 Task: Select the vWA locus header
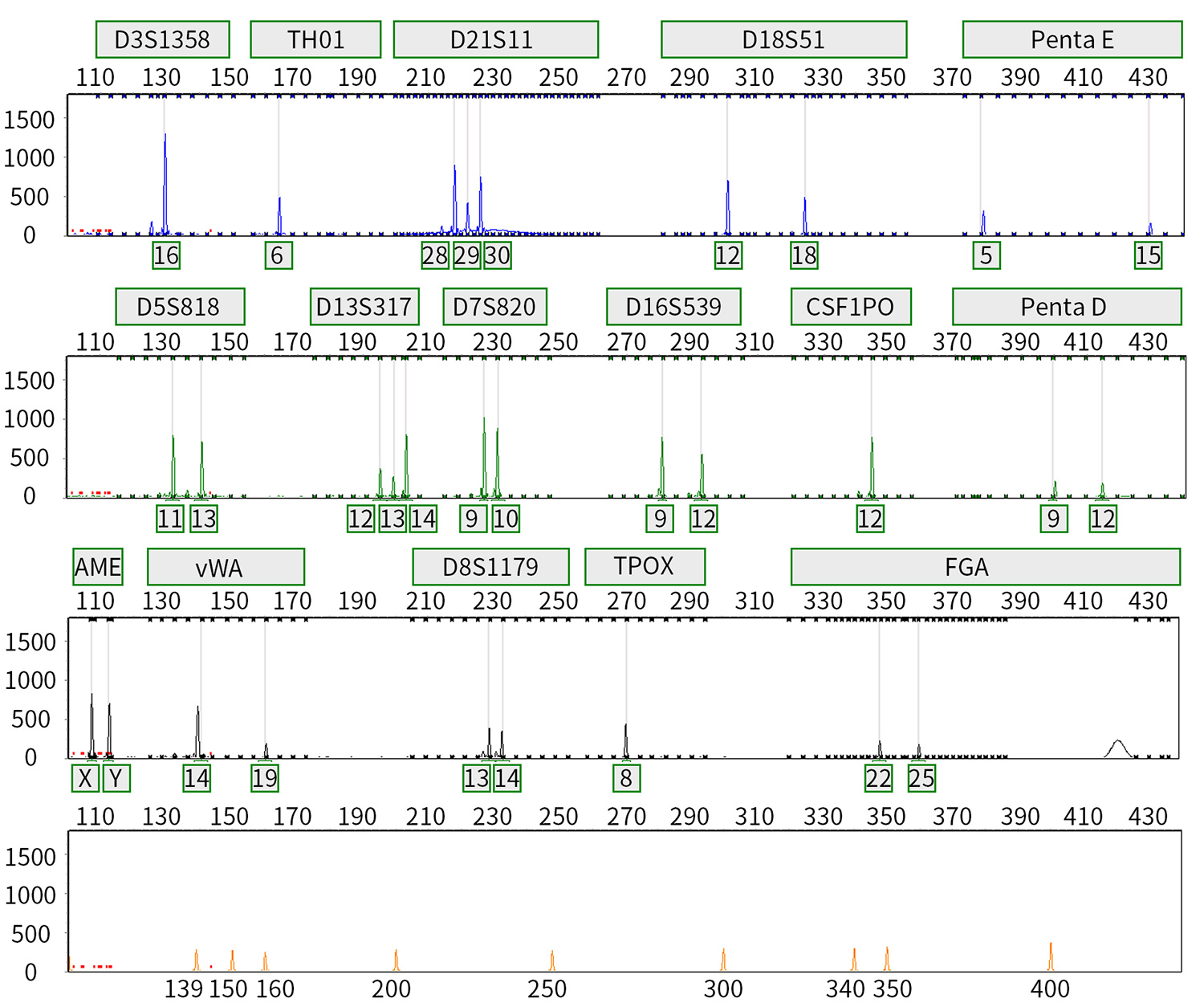click(x=226, y=567)
